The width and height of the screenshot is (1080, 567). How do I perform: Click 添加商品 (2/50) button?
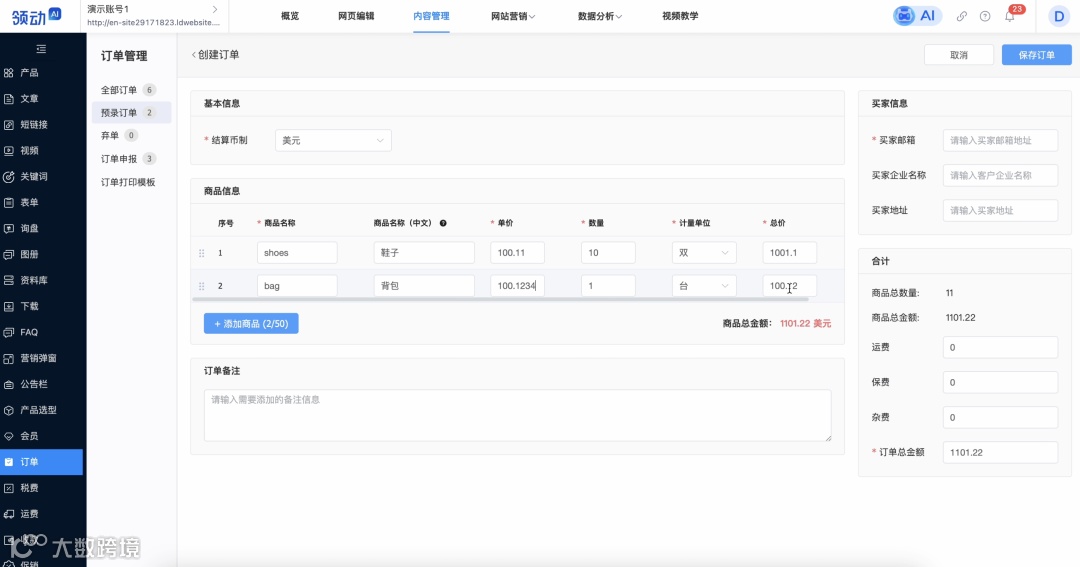251,324
